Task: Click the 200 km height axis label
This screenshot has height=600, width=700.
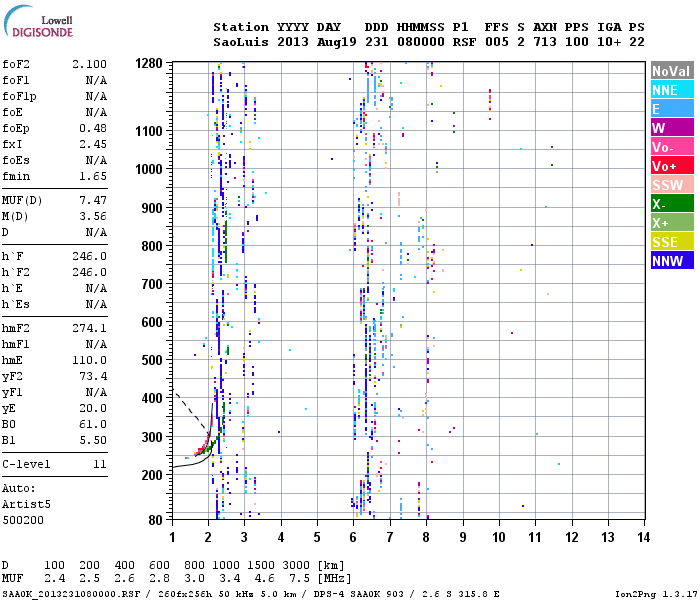Action: coord(152,475)
